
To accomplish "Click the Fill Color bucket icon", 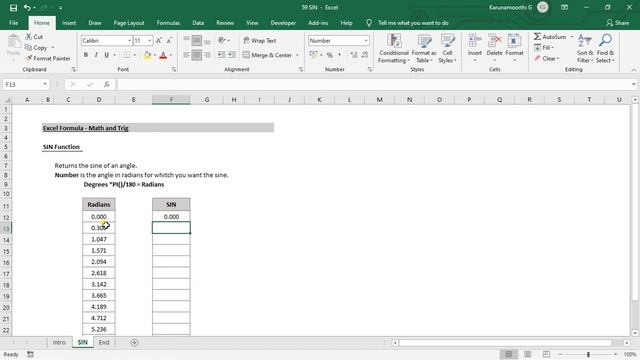I will click(x=147, y=55).
